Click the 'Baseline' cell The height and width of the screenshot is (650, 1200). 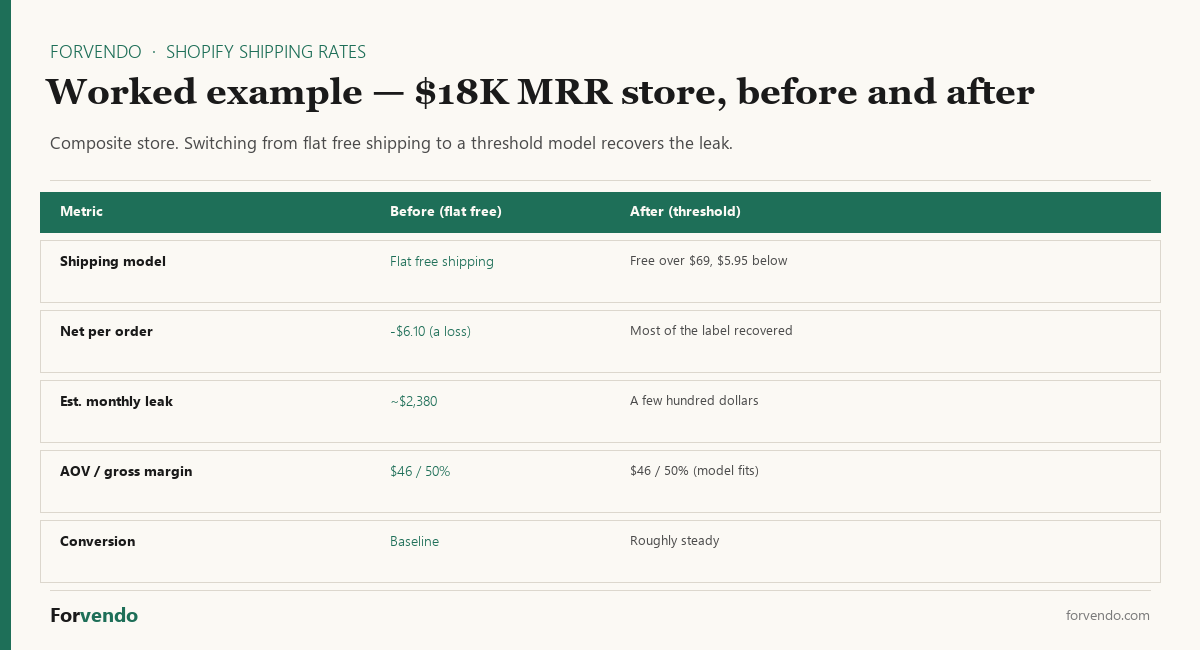coord(414,542)
